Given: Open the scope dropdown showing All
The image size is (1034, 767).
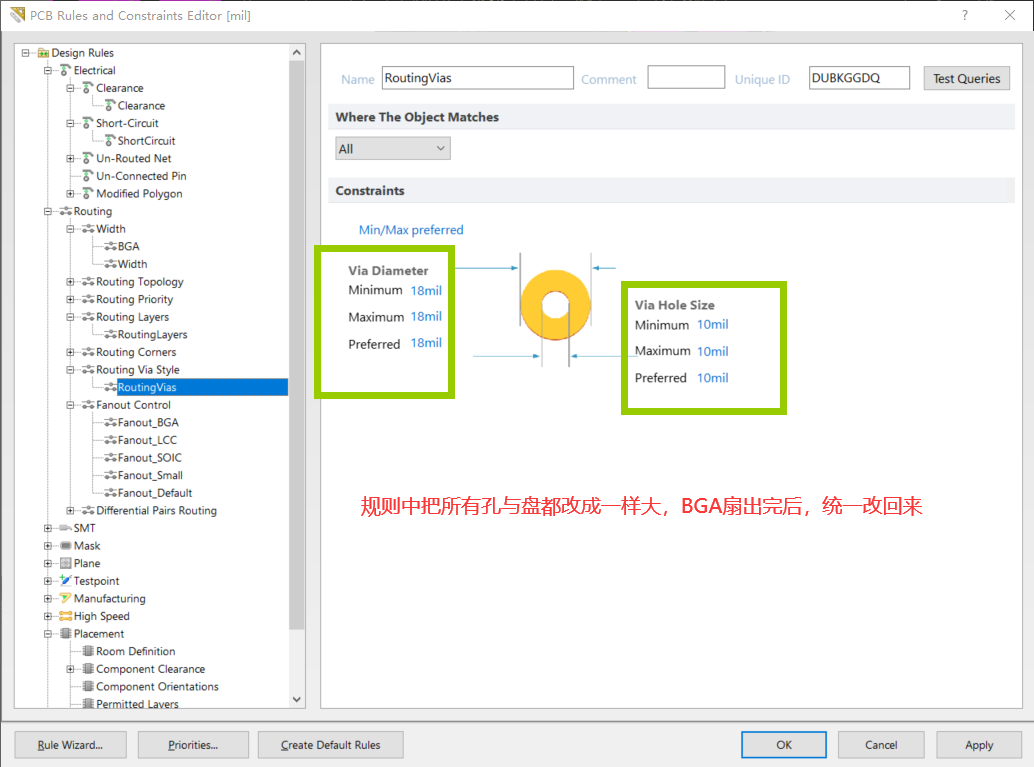Looking at the screenshot, I should tap(392, 147).
